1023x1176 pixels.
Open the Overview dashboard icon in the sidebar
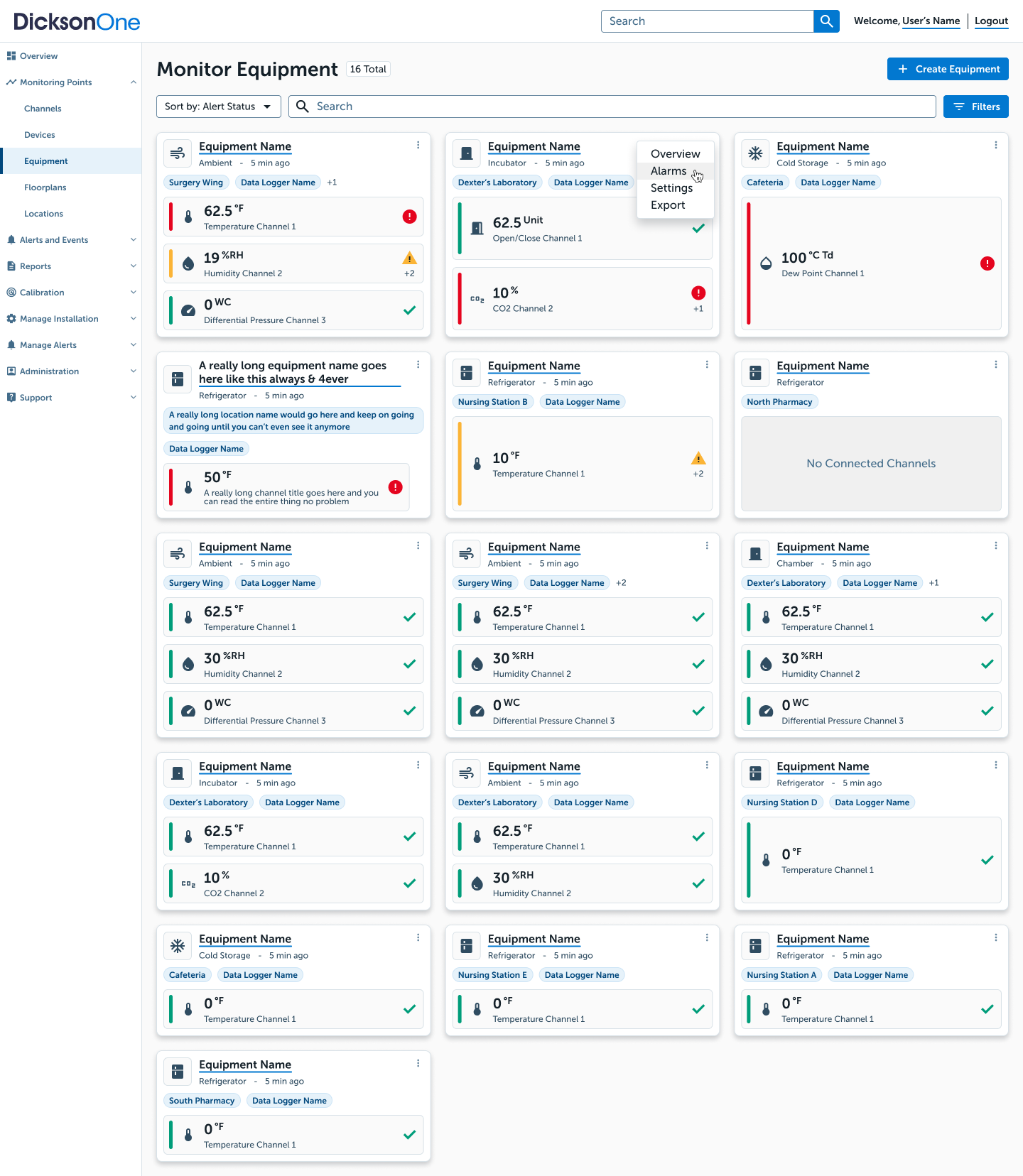pos(11,56)
